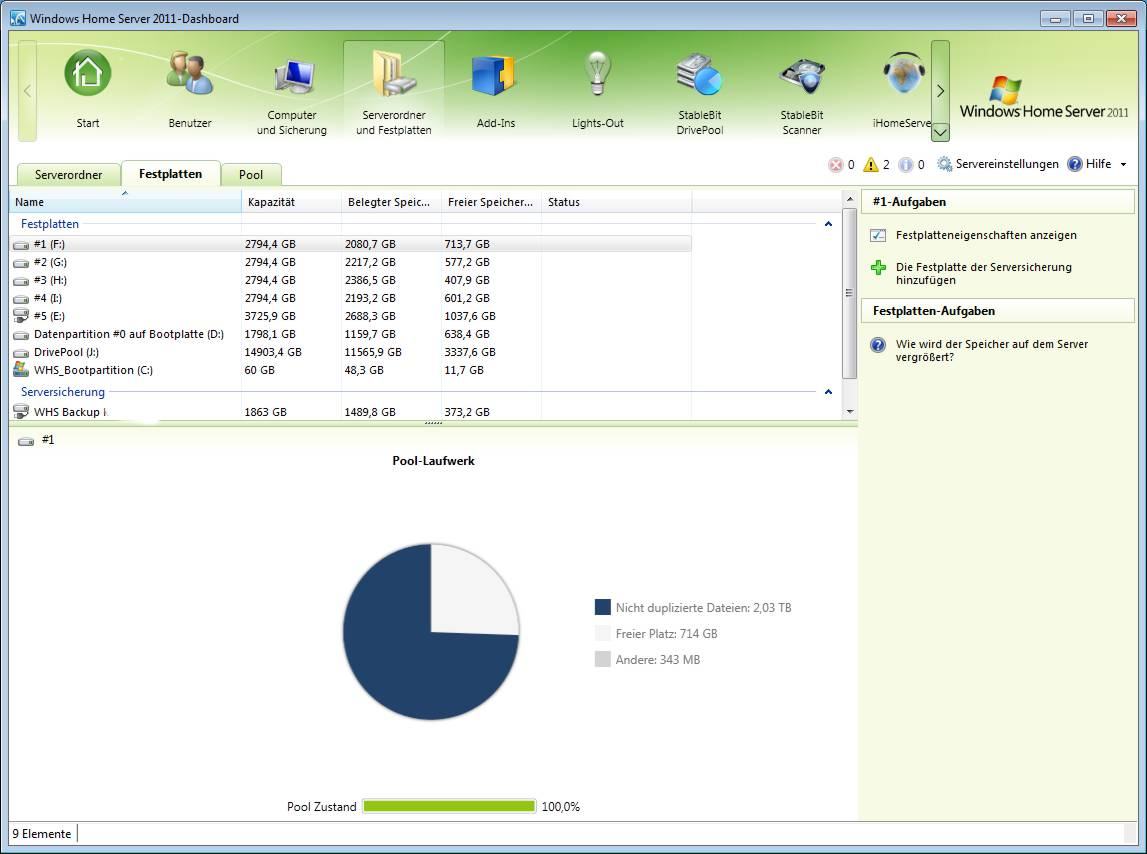1147x854 pixels.
Task: View informational alerts blue icon
Action: (x=906, y=165)
